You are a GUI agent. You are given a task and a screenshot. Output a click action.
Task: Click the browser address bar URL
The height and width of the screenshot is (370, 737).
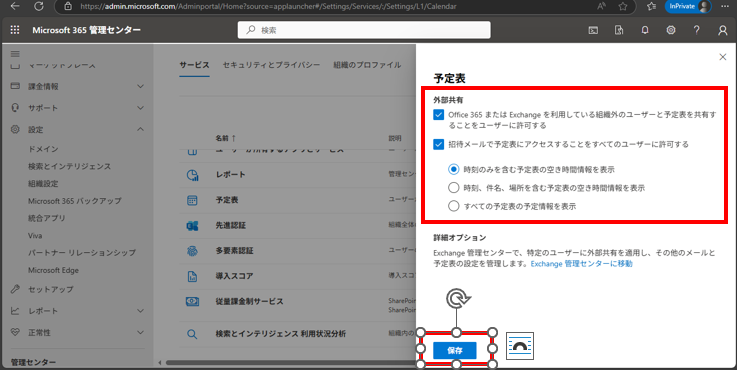tap(268, 7)
